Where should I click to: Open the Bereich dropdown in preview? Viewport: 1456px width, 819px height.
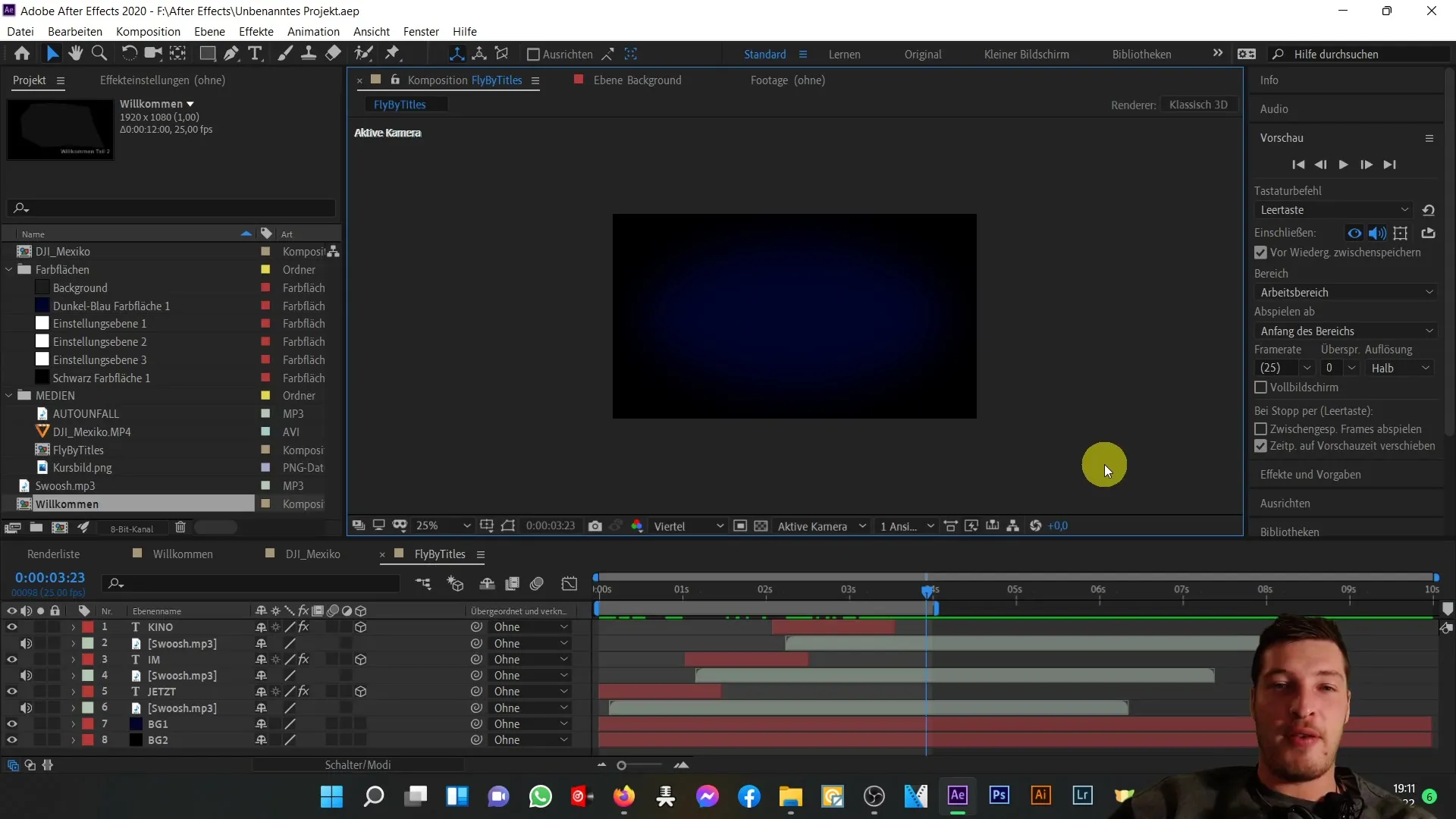point(1344,292)
